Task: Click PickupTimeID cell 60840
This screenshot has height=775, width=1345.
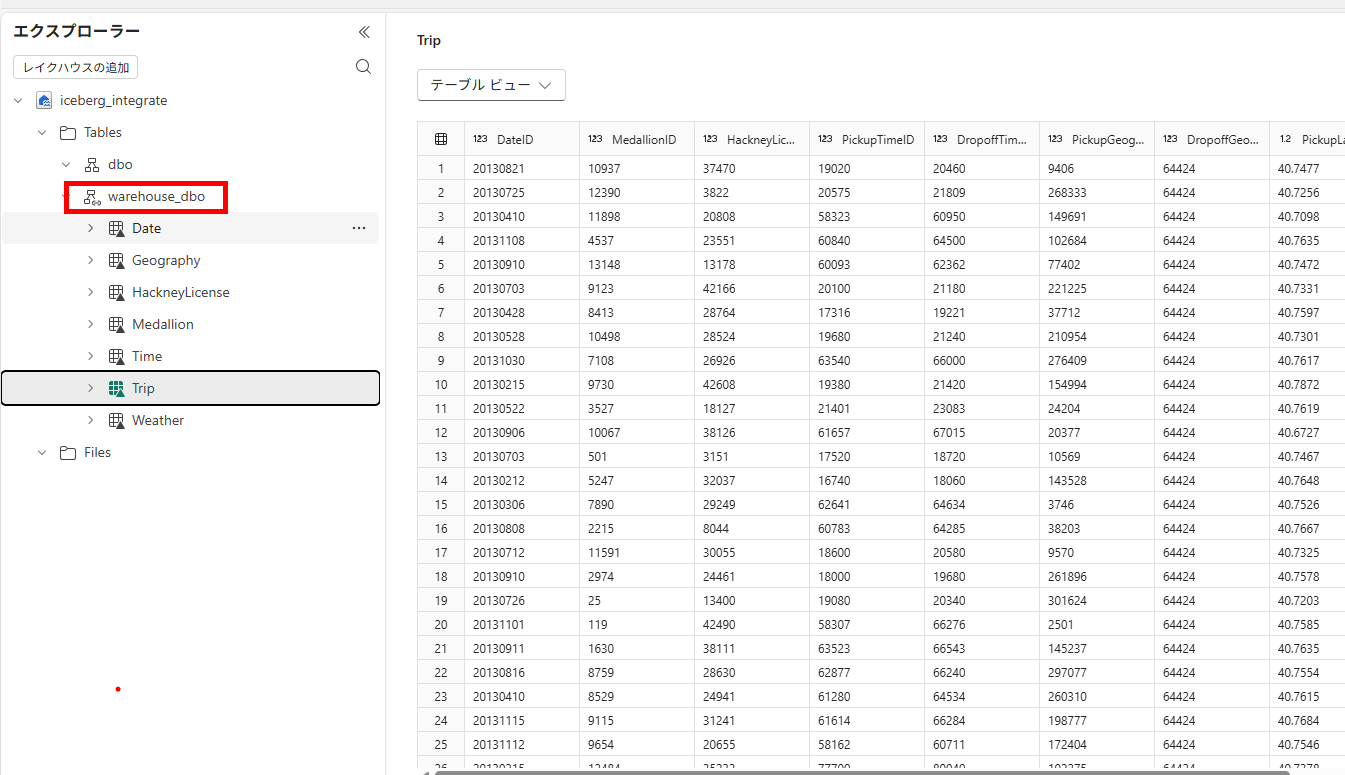Action: pyautogui.click(x=867, y=240)
